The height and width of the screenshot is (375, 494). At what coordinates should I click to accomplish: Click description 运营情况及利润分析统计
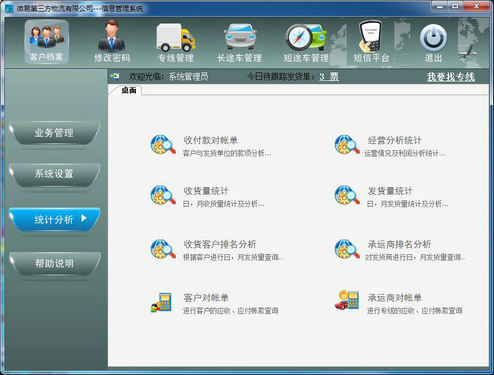pos(405,153)
